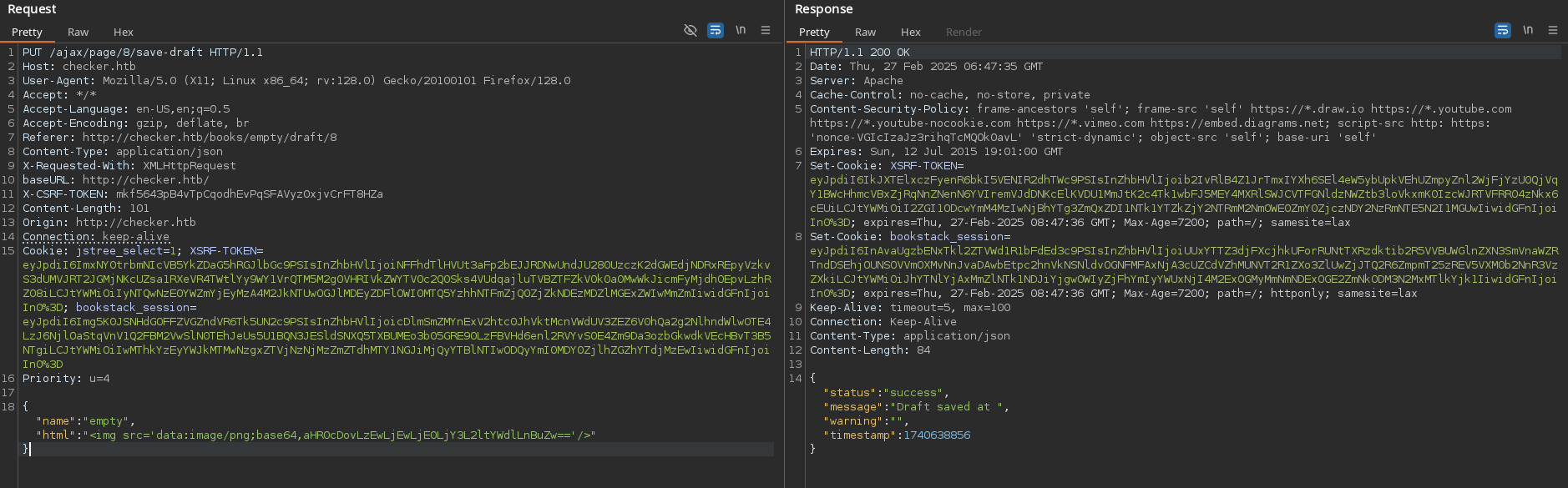The width and height of the screenshot is (1568, 488).
Task: Click the 'Cookie: jstree_select=1' line
Action: click(x=103, y=250)
